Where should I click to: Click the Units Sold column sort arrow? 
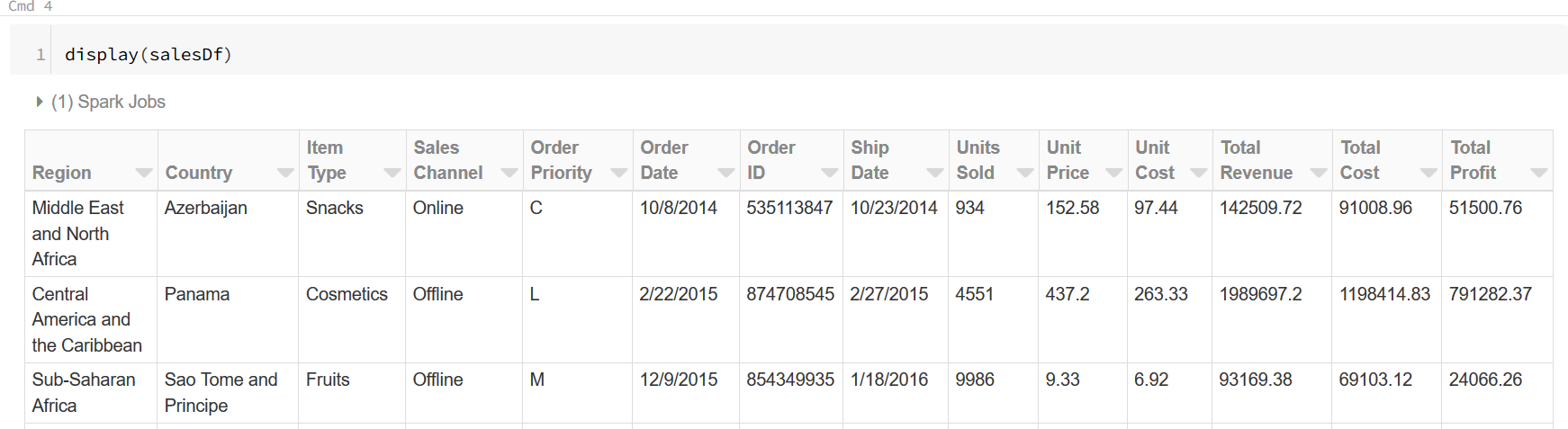click(x=1025, y=173)
